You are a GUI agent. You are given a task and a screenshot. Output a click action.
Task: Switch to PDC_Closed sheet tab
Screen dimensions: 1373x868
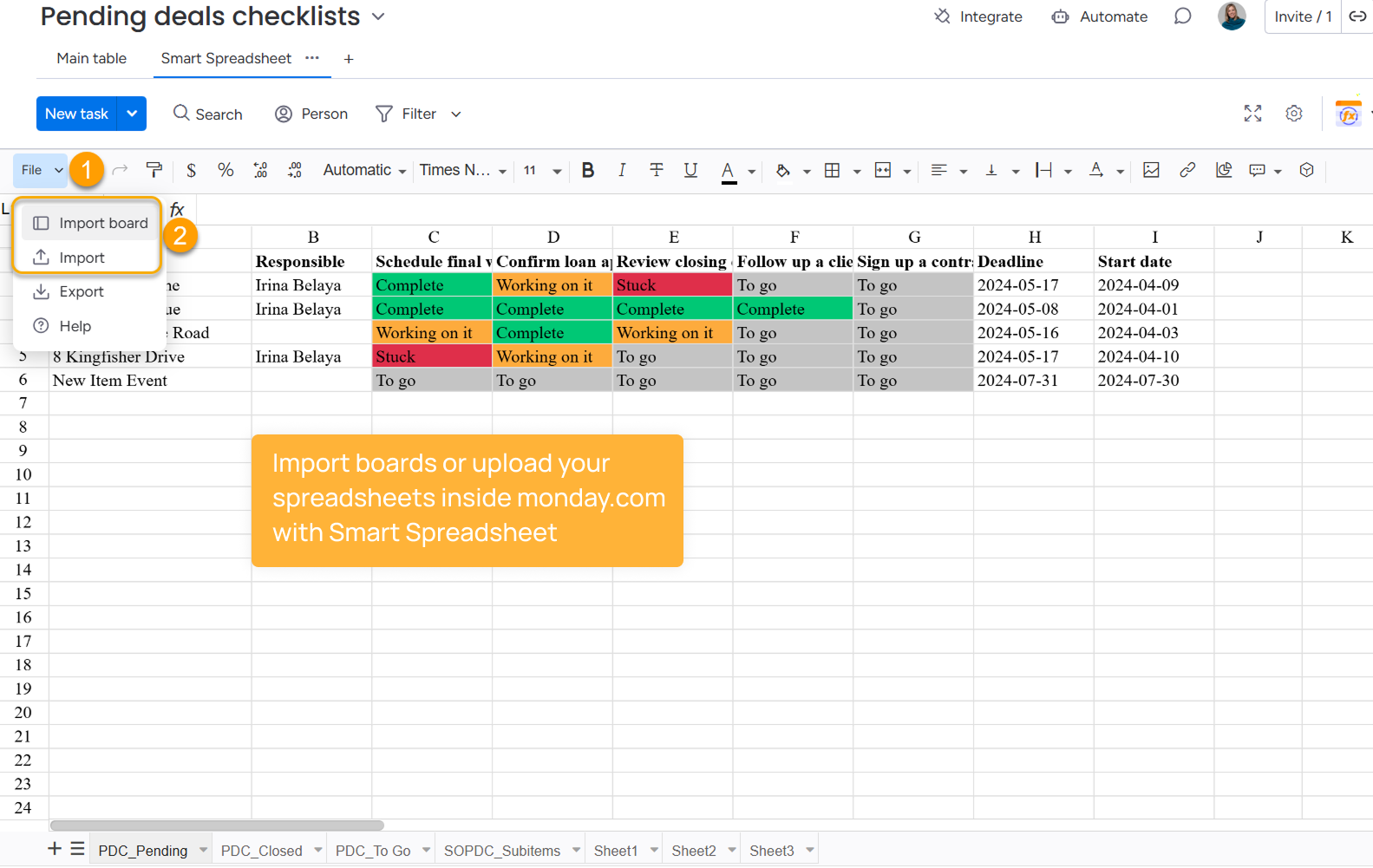click(x=261, y=851)
